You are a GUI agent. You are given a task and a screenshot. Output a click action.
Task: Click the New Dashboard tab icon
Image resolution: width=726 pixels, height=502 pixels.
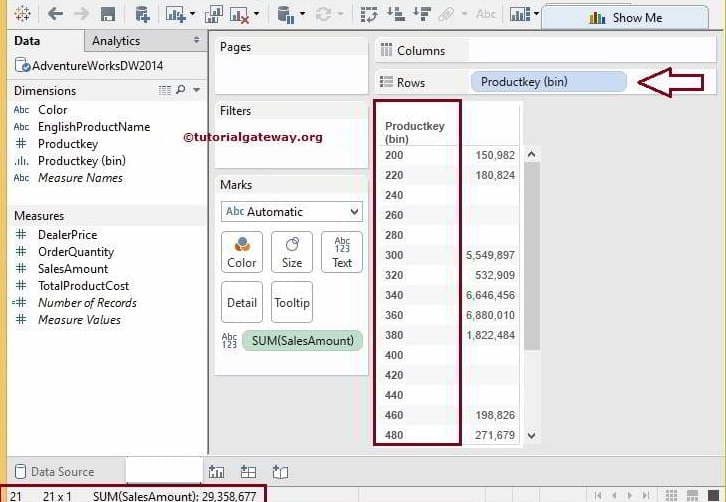tap(248, 472)
